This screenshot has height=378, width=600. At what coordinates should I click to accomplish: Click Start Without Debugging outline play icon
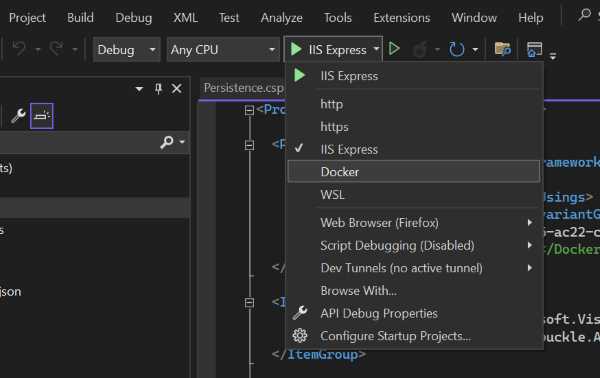394,49
